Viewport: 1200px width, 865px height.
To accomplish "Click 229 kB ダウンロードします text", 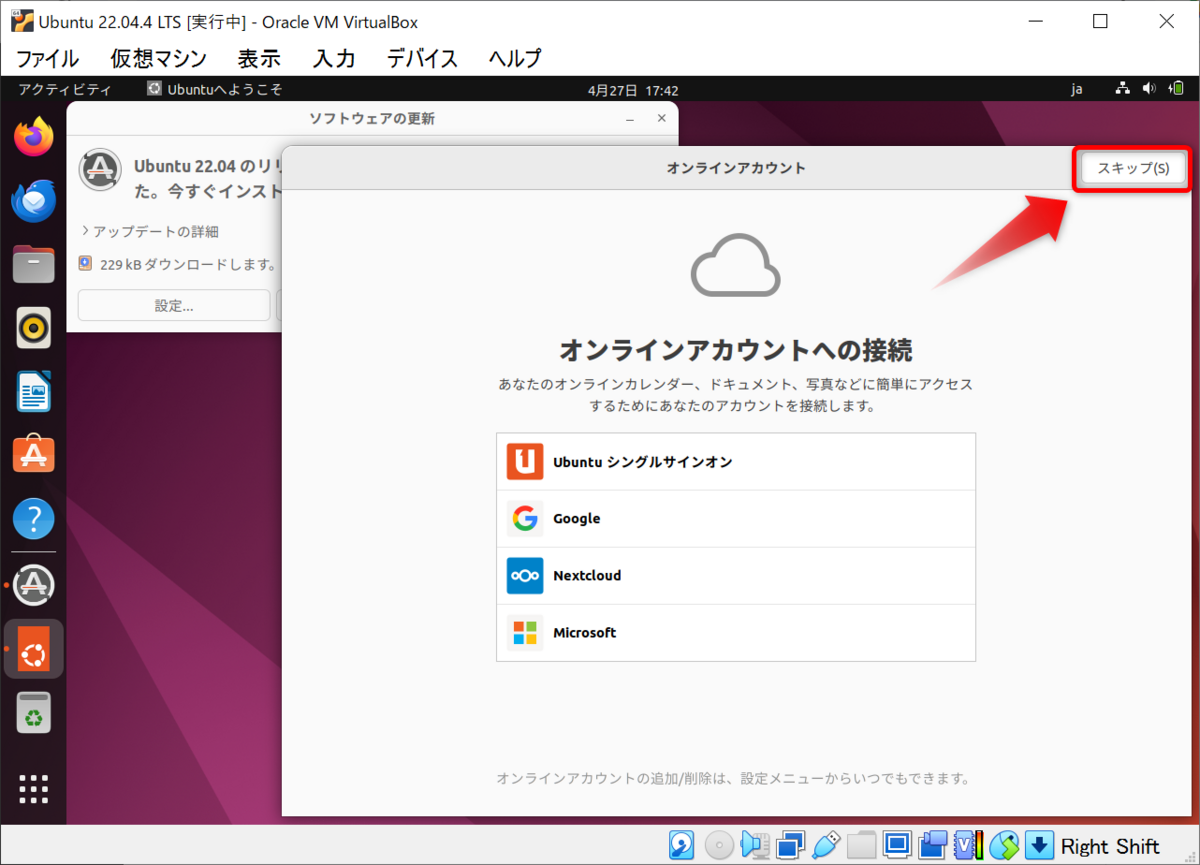I will point(188,265).
